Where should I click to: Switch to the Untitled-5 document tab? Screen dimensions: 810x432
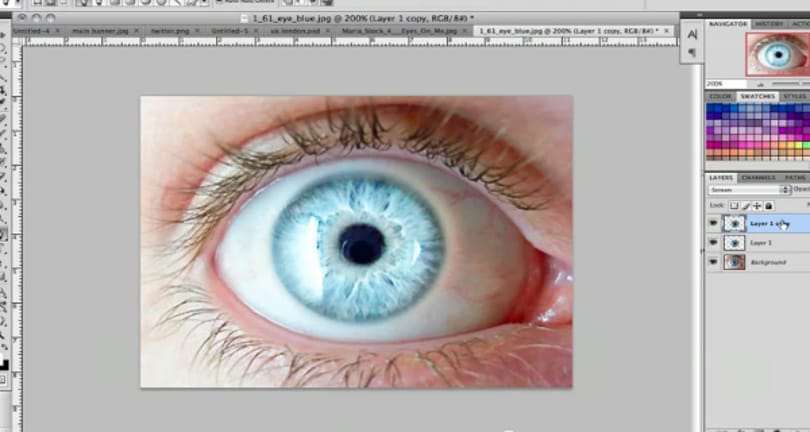tap(229, 31)
